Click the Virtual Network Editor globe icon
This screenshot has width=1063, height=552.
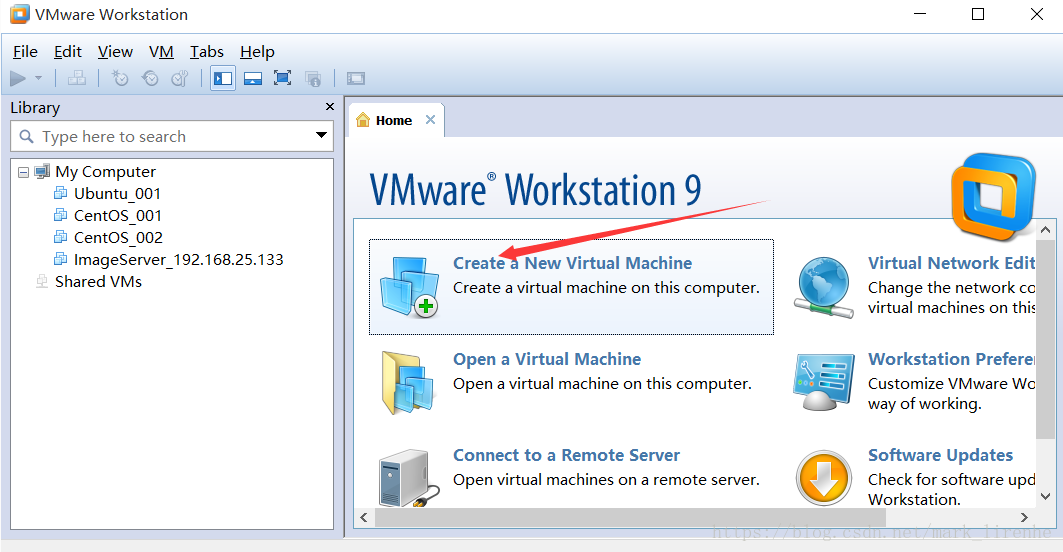click(x=823, y=287)
